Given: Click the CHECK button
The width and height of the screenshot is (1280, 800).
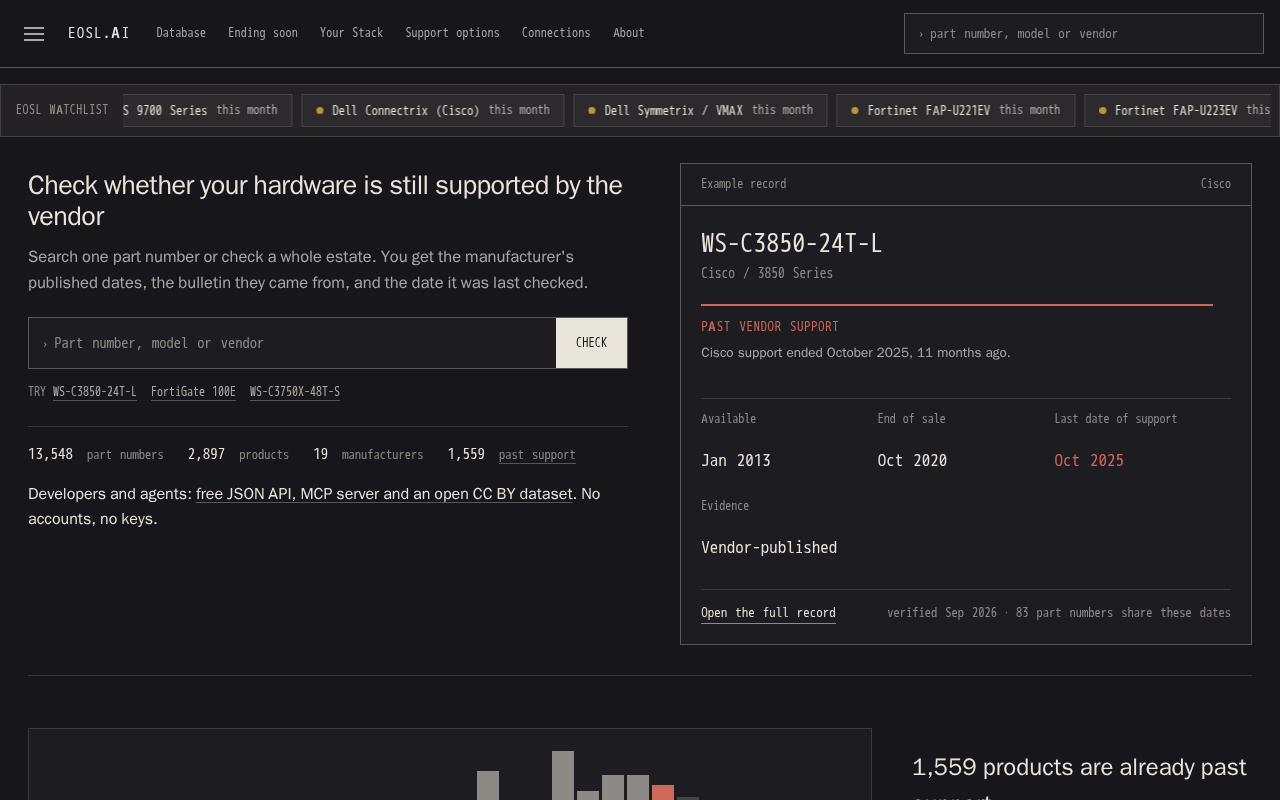Looking at the screenshot, I should coord(591,343).
